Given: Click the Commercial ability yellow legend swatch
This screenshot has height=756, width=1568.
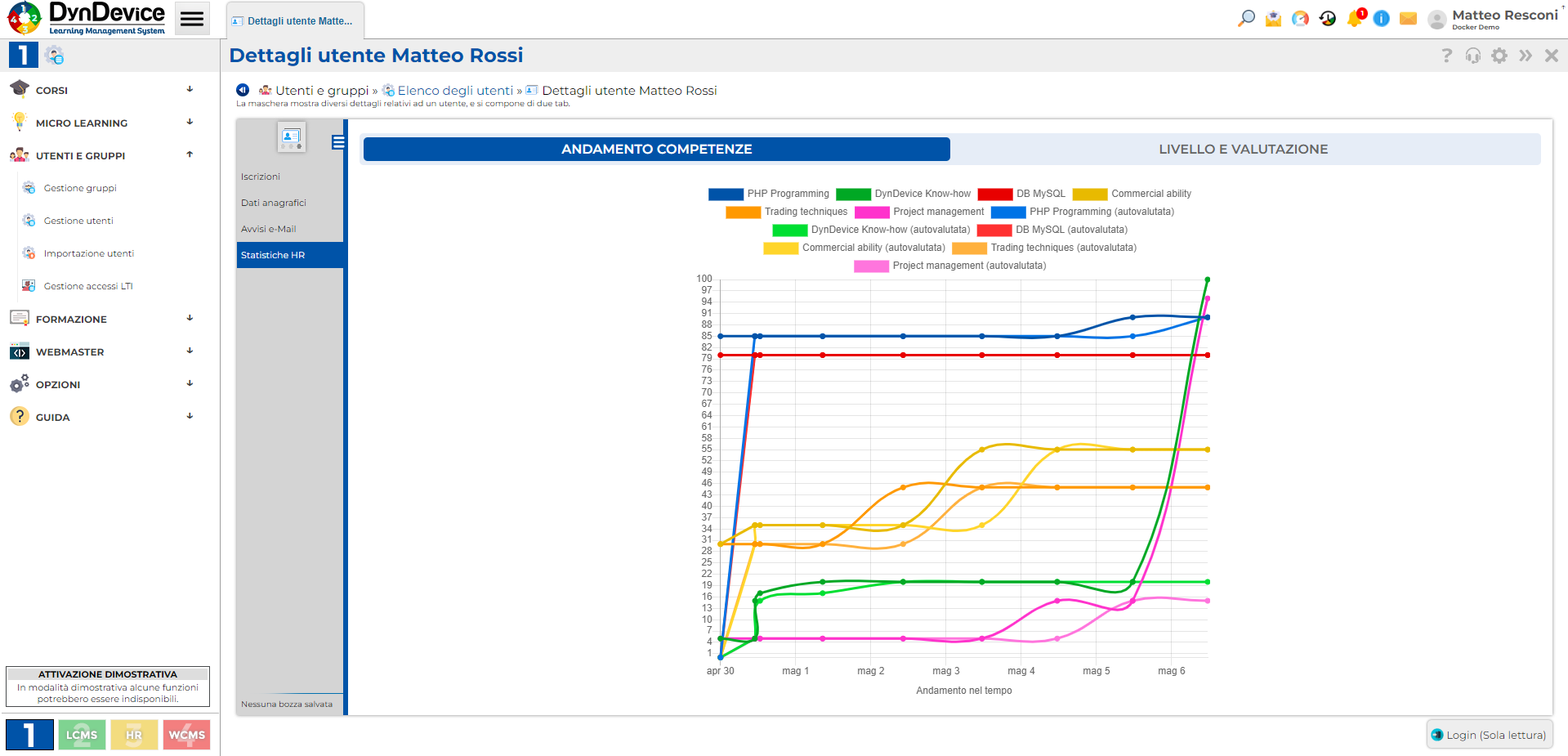Looking at the screenshot, I should tap(1090, 194).
